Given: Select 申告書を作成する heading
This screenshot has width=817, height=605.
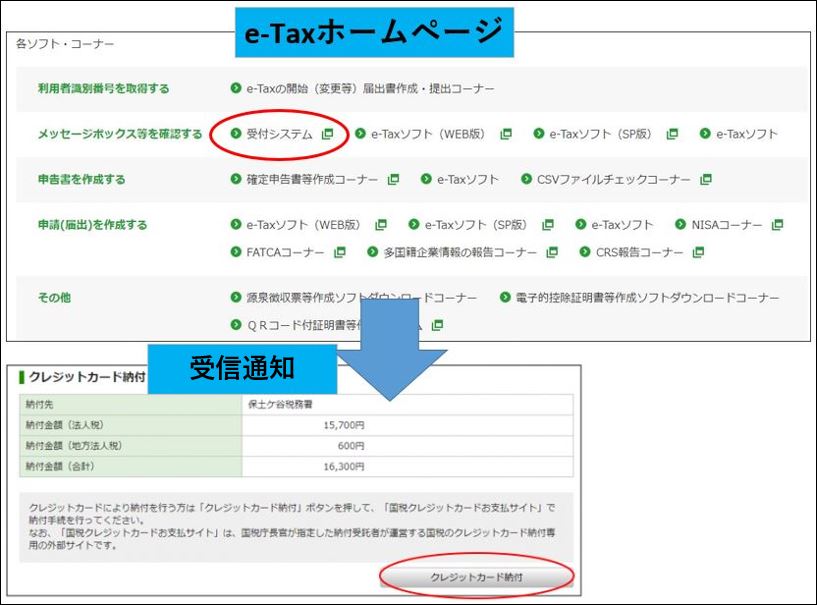Looking at the screenshot, I should [x=82, y=179].
